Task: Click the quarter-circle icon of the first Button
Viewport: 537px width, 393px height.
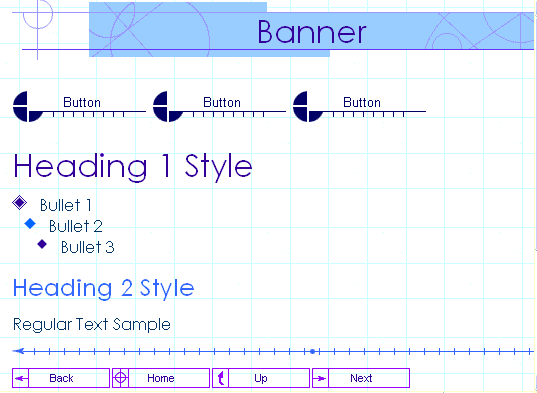Action: pos(28,106)
